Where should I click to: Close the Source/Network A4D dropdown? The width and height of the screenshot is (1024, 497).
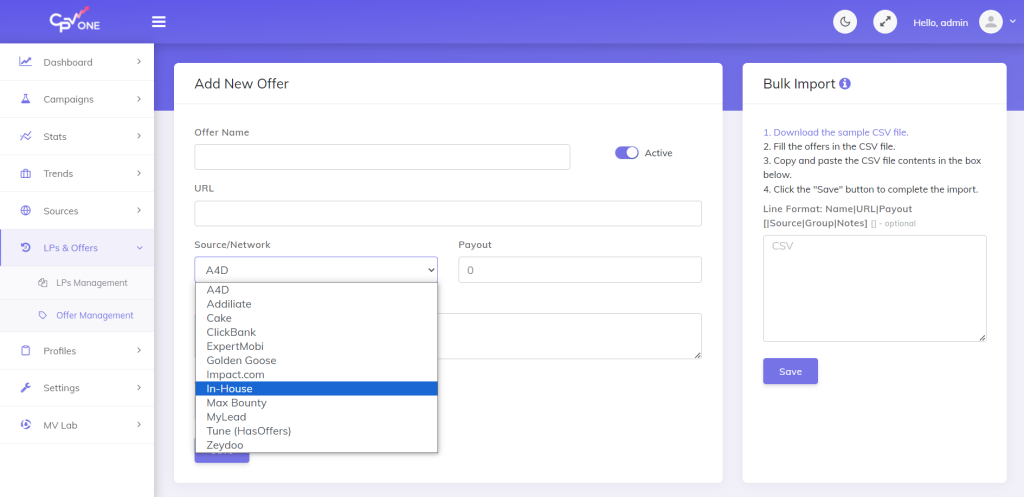[x=316, y=269]
